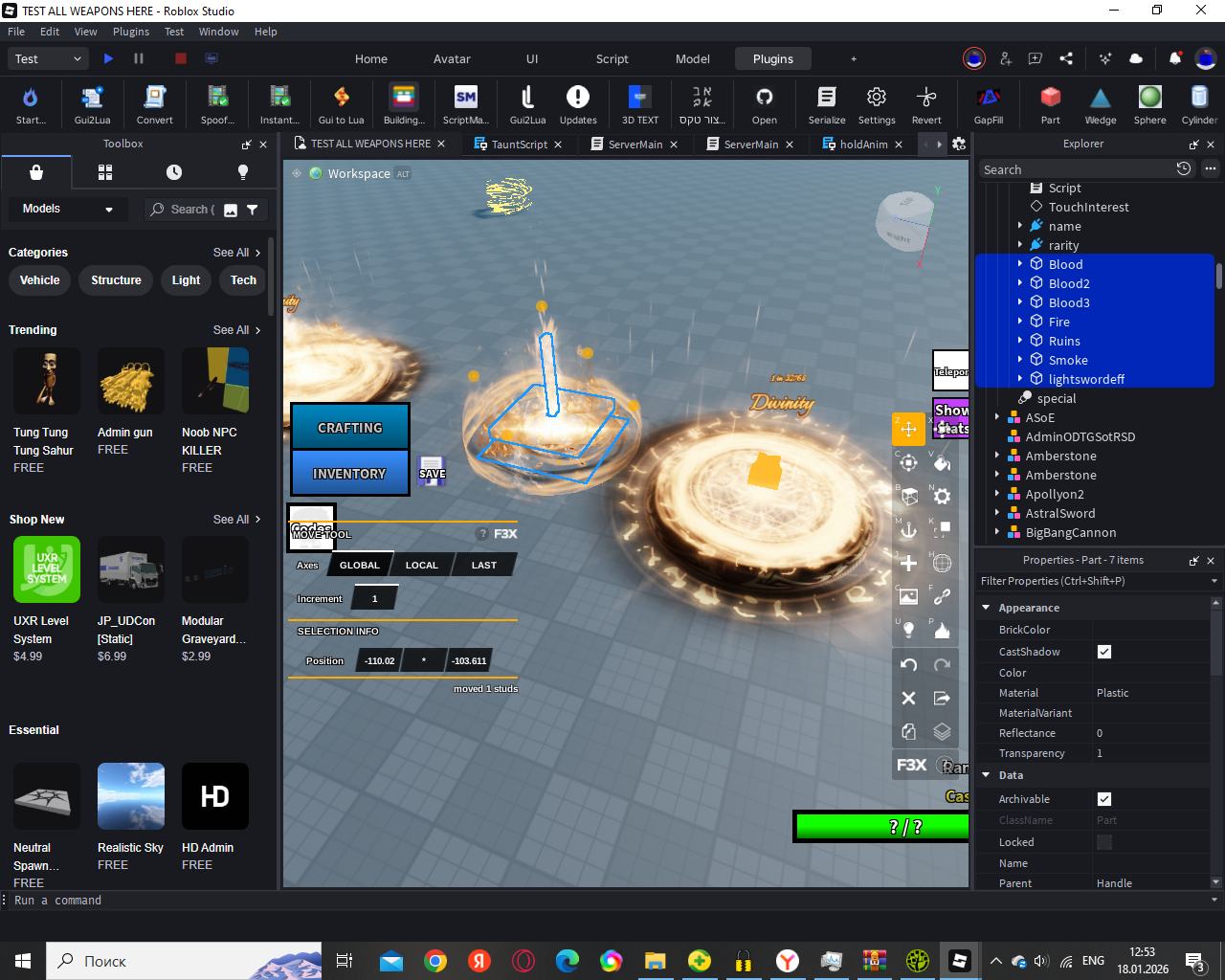Screen dimensions: 1225x980
Task: Open the Test mode dropdown
Action: (49, 58)
